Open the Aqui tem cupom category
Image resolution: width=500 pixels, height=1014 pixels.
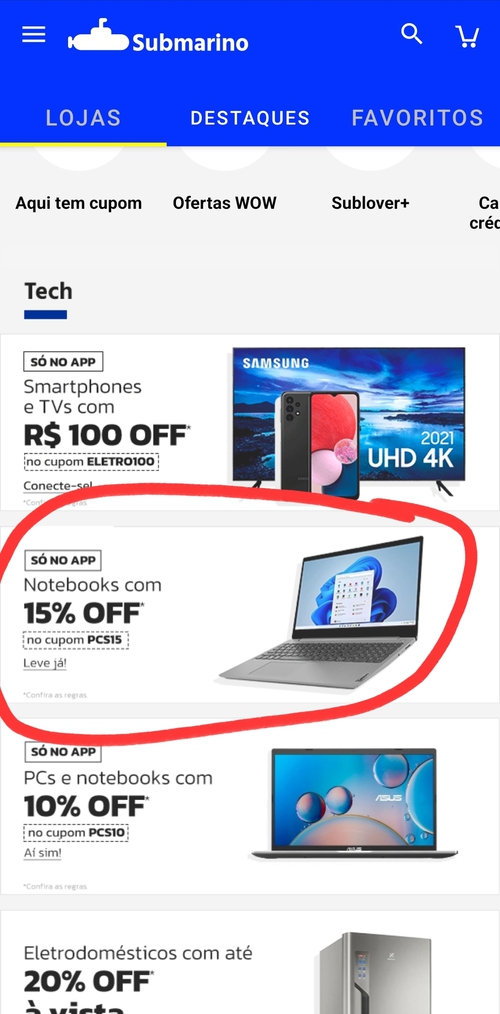click(79, 203)
